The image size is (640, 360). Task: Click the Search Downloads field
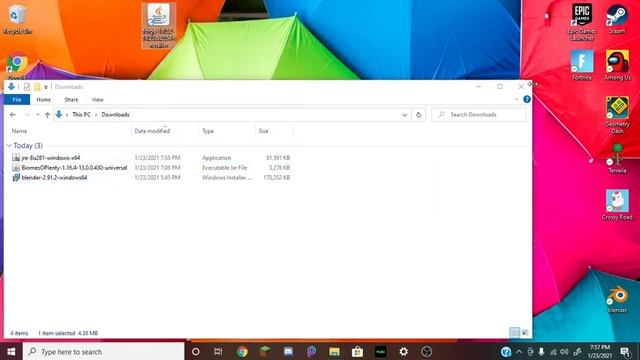pyautogui.click(x=479, y=115)
